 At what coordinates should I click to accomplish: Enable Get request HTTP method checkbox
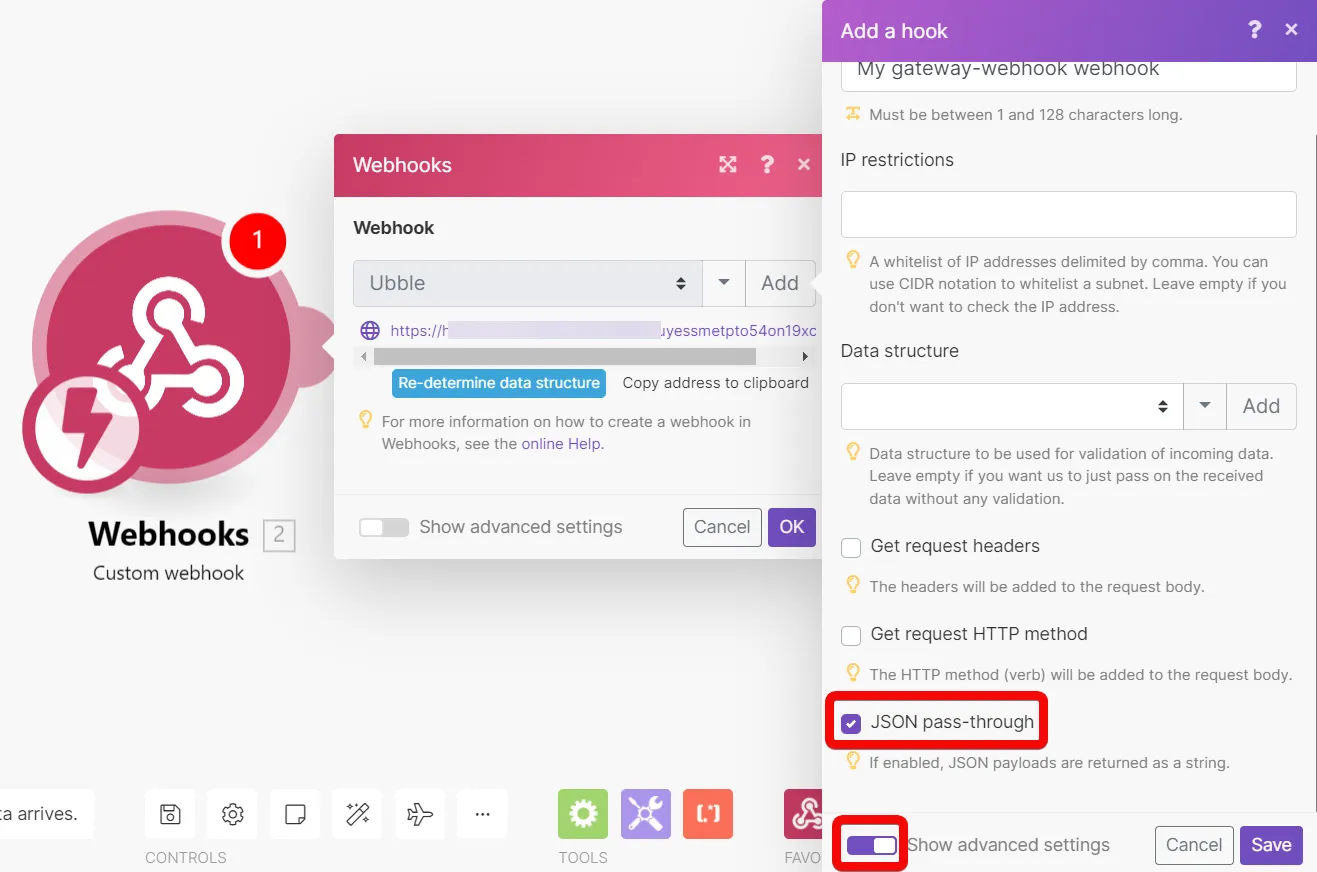tap(851, 635)
